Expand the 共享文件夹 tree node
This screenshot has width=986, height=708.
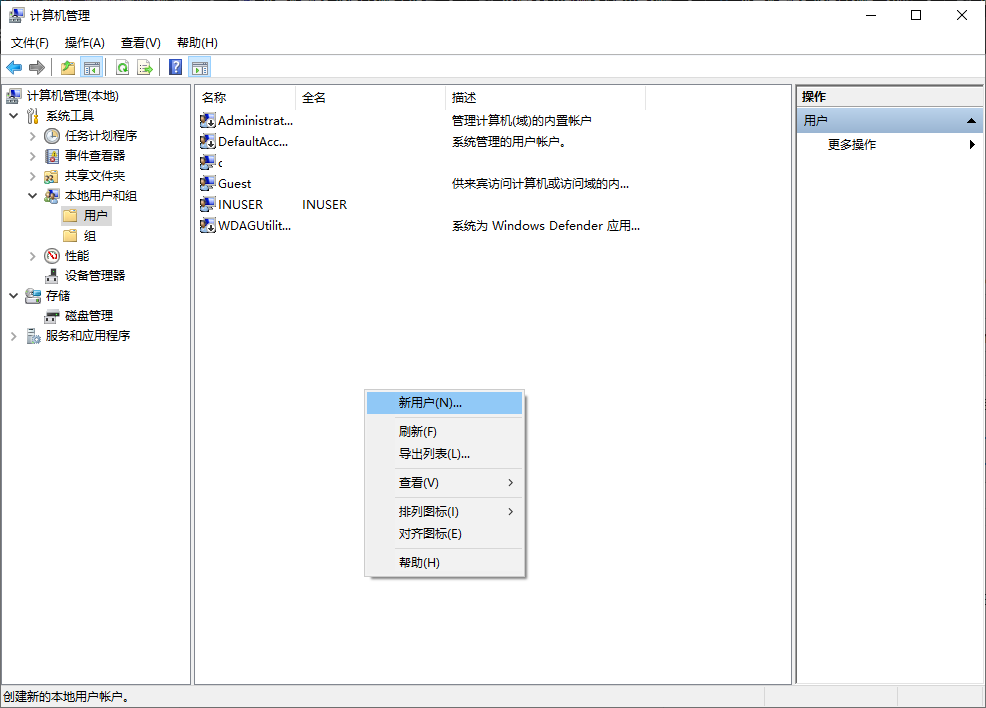pos(33,176)
